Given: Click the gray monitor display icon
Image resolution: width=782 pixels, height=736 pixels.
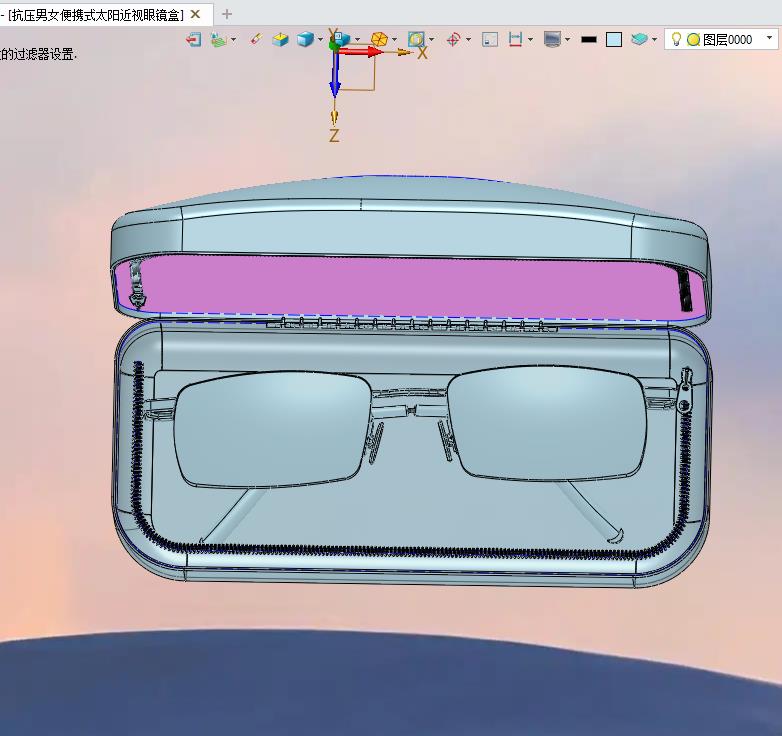Looking at the screenshot, I should pyautogui.click(x=553, y=39).
